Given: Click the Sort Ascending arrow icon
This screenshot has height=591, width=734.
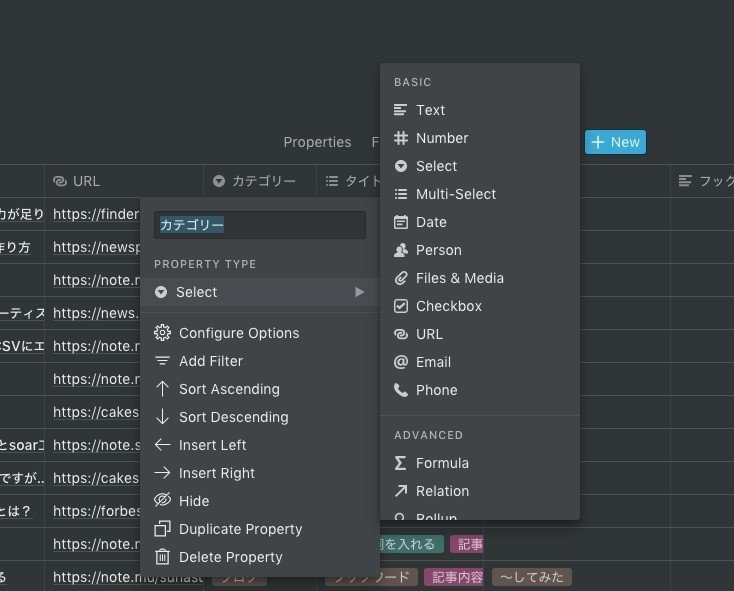Looking at the screenshot, I should pos(162,389).
